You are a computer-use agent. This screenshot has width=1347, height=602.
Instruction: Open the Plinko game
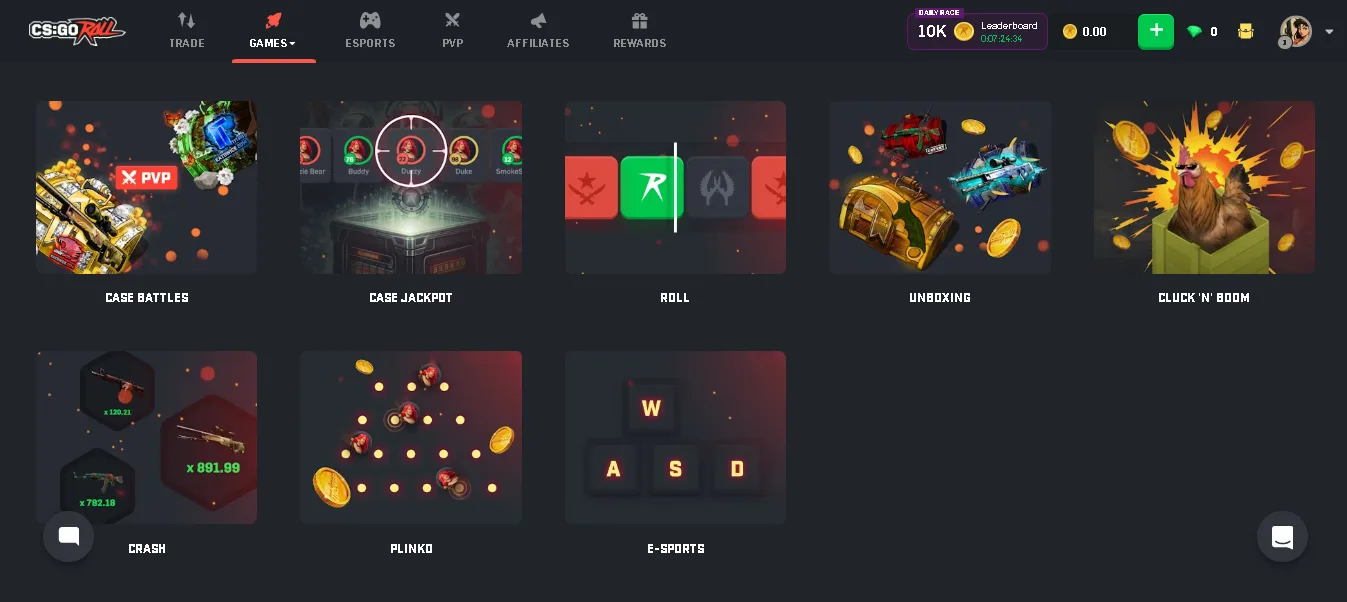coord(411,437)
